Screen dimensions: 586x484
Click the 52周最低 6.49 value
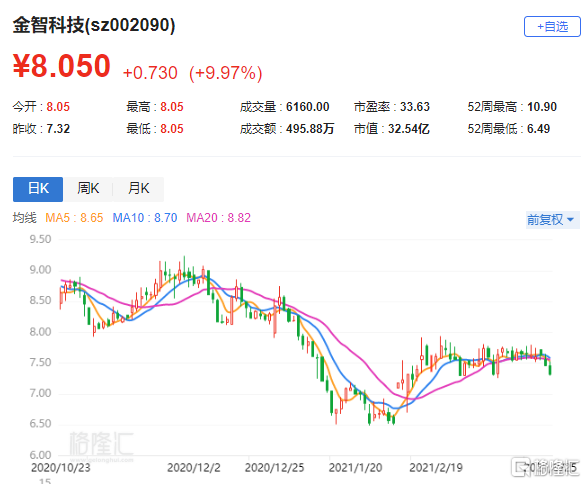[539, 129]
